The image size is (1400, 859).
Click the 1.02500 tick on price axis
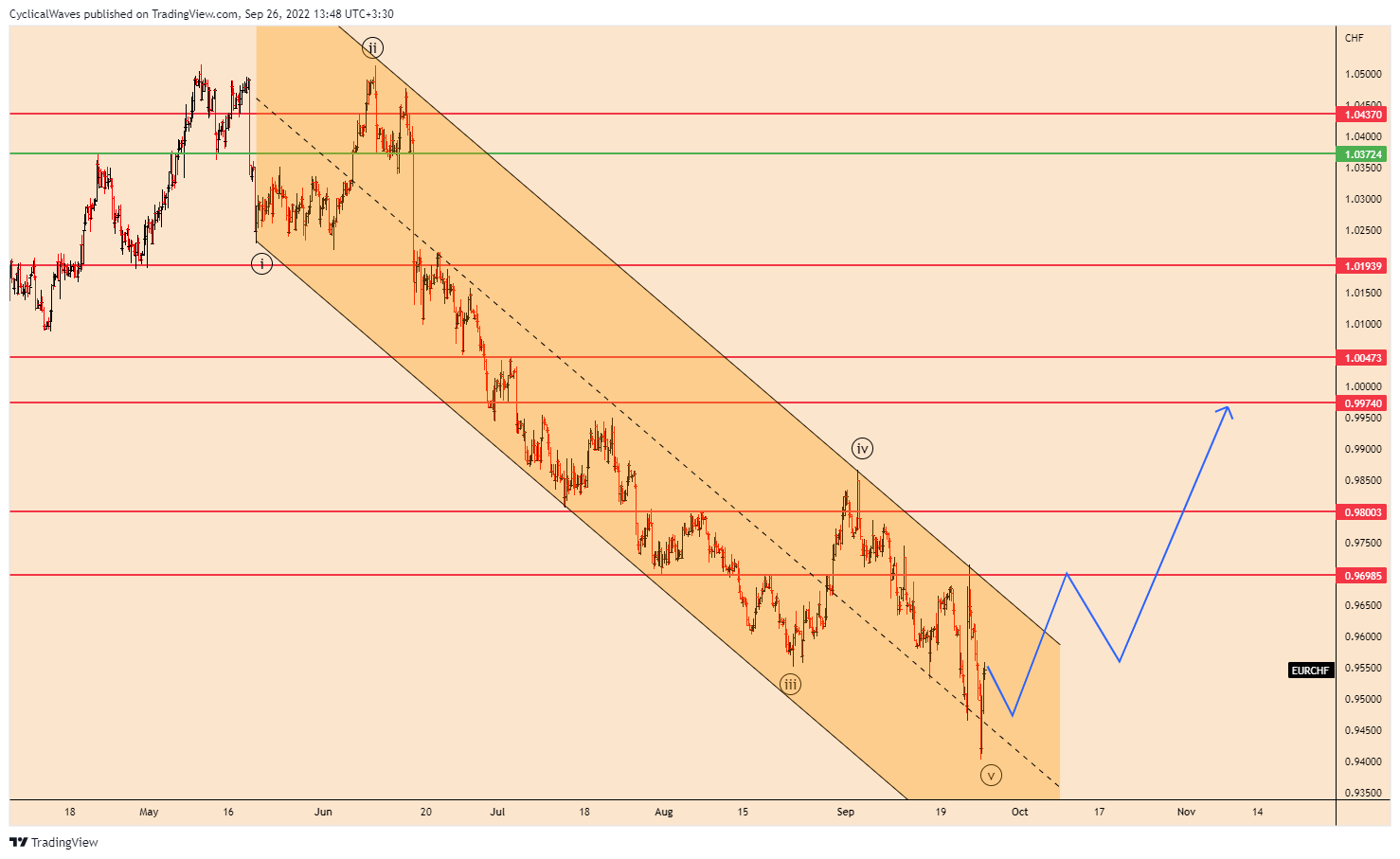coord(1363,230)
